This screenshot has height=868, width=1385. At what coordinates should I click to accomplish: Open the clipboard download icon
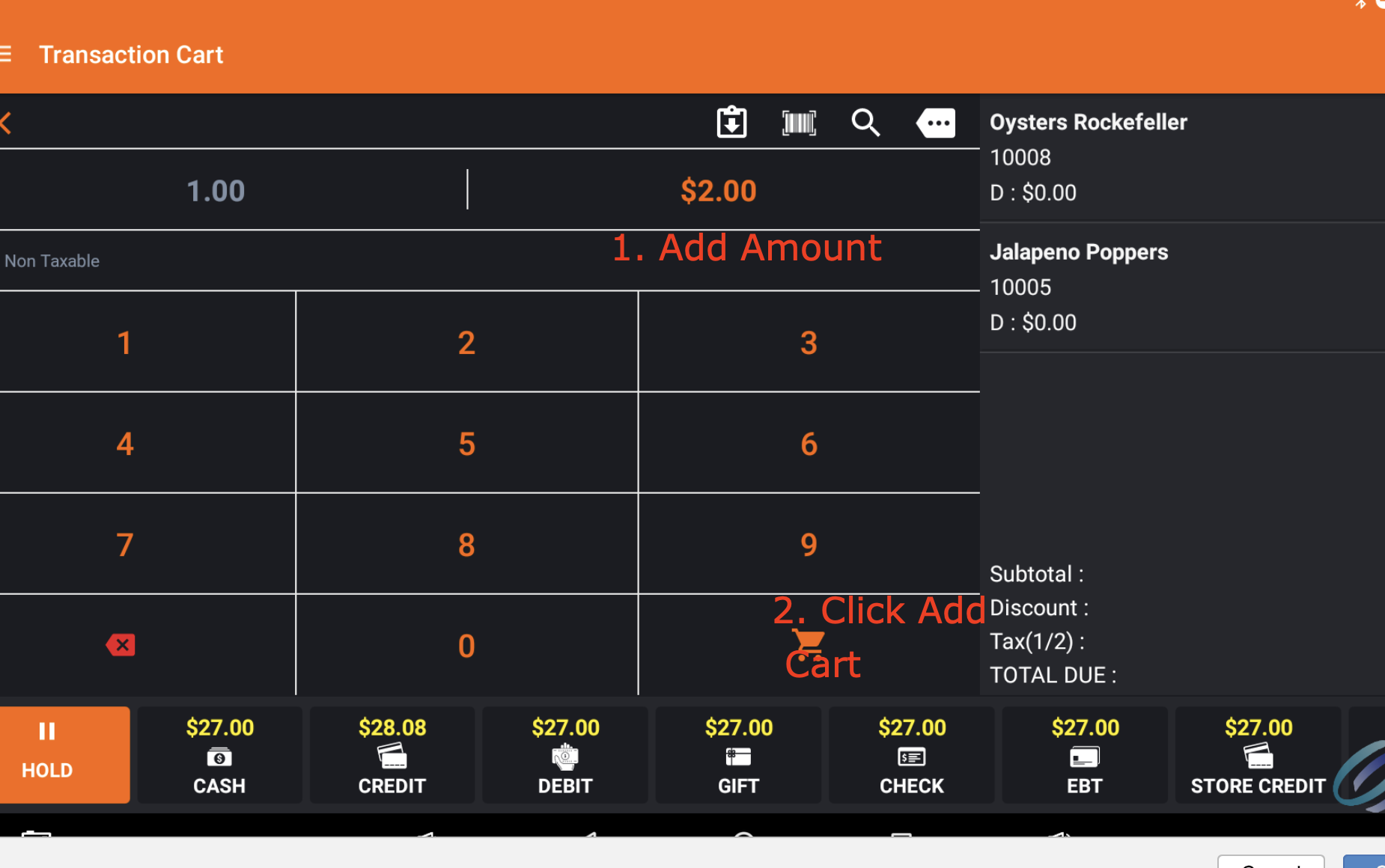731,123
